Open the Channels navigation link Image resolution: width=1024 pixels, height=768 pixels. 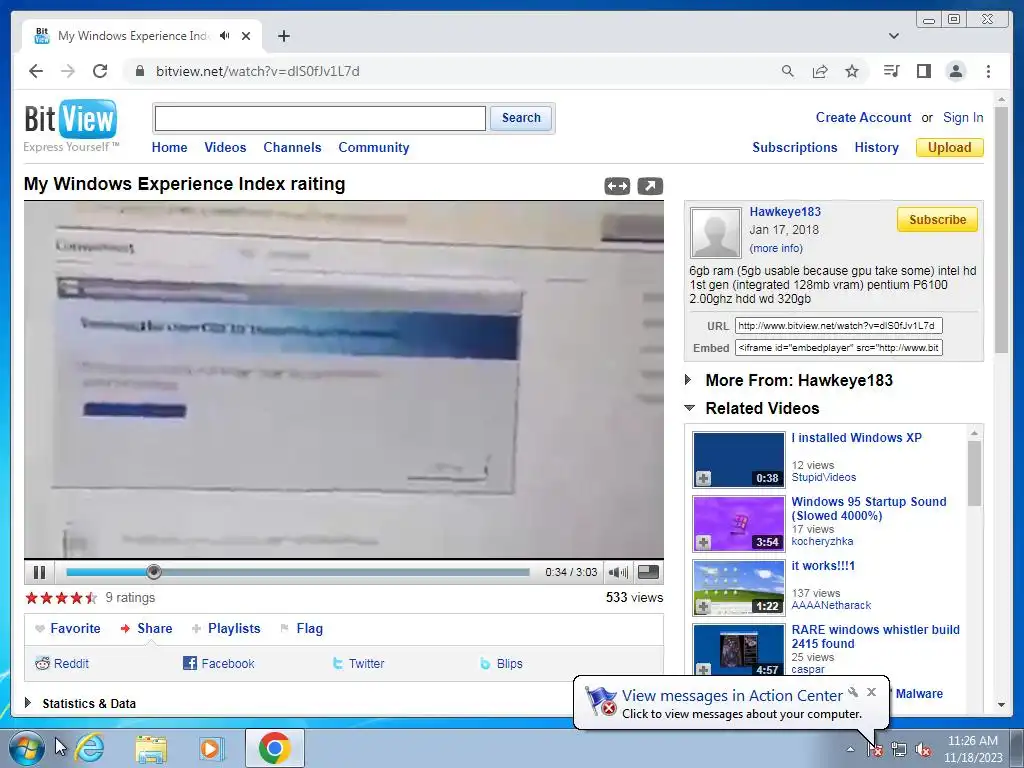(x=292, y=148)
